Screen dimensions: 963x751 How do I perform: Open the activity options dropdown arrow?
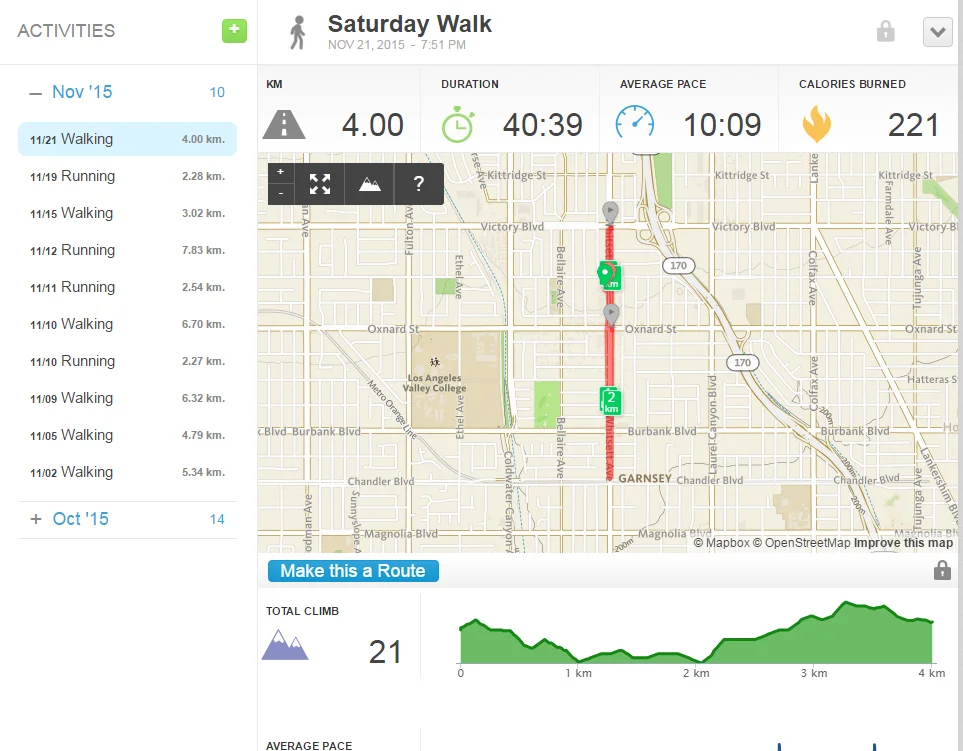coord(937,32)
